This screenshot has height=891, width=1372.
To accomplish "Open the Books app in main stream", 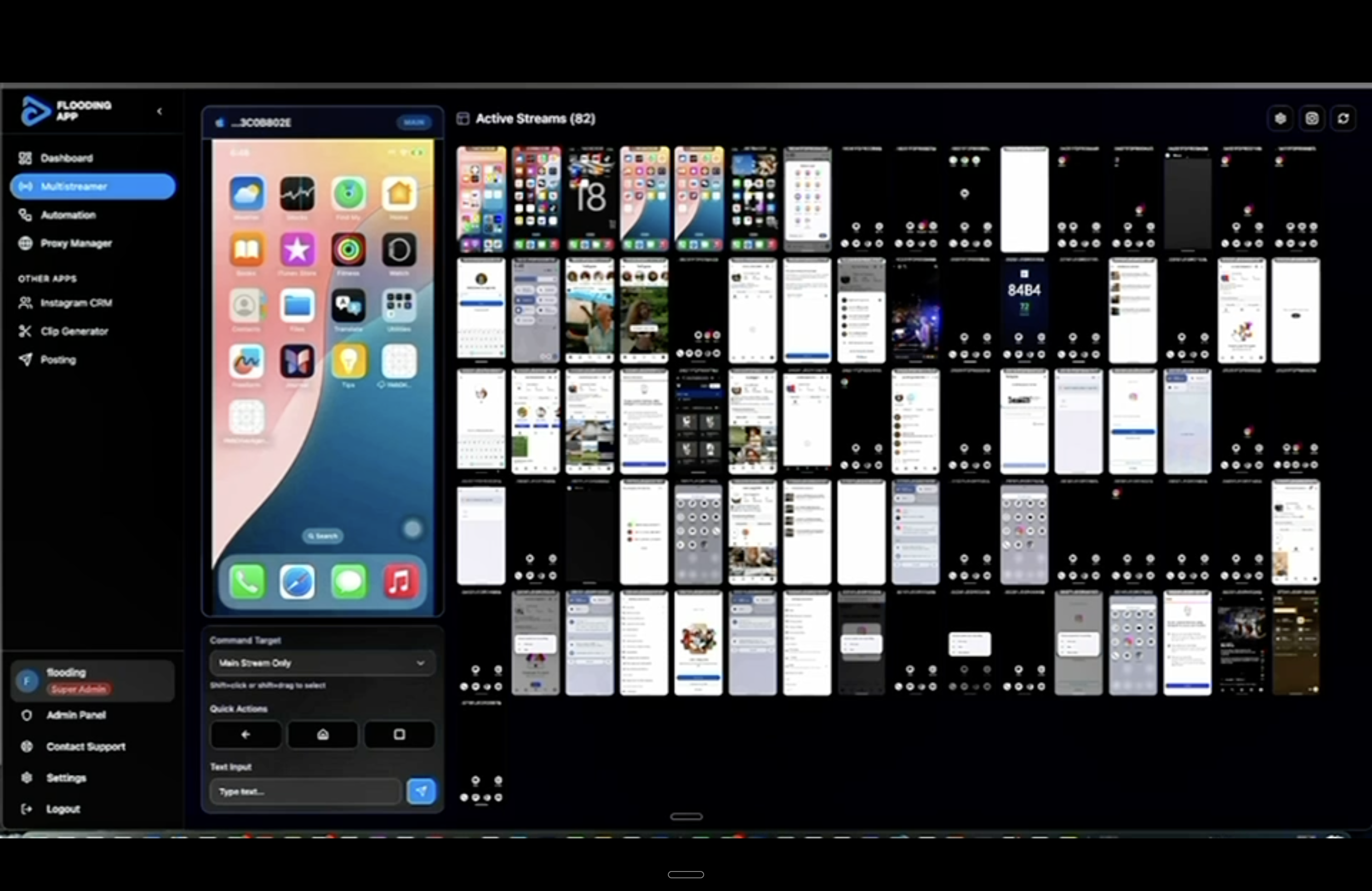I will point(247,249).
